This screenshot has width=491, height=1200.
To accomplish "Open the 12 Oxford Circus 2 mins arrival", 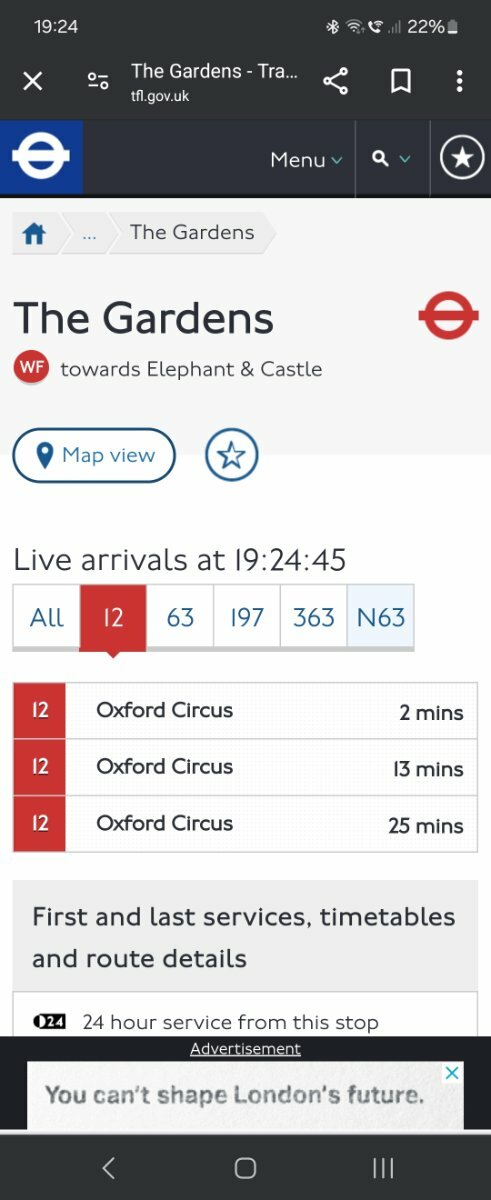I will (245, 711).
